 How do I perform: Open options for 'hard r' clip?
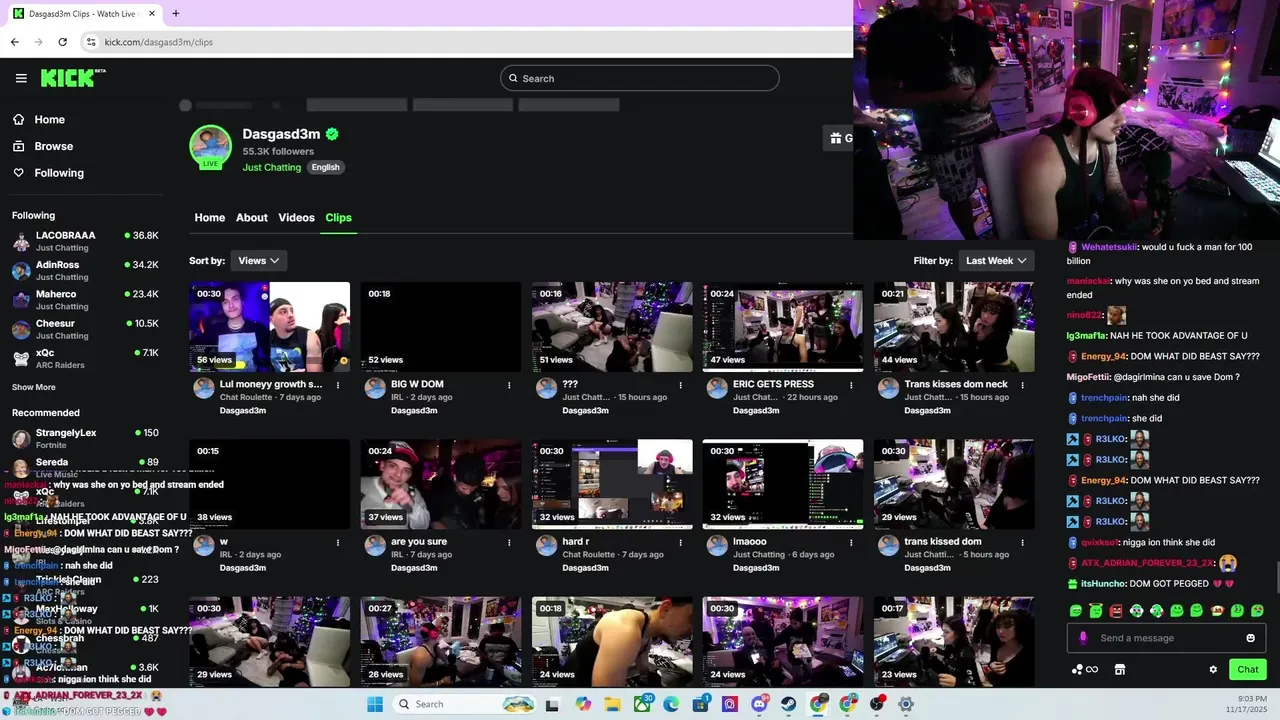(x=680, y=542)
